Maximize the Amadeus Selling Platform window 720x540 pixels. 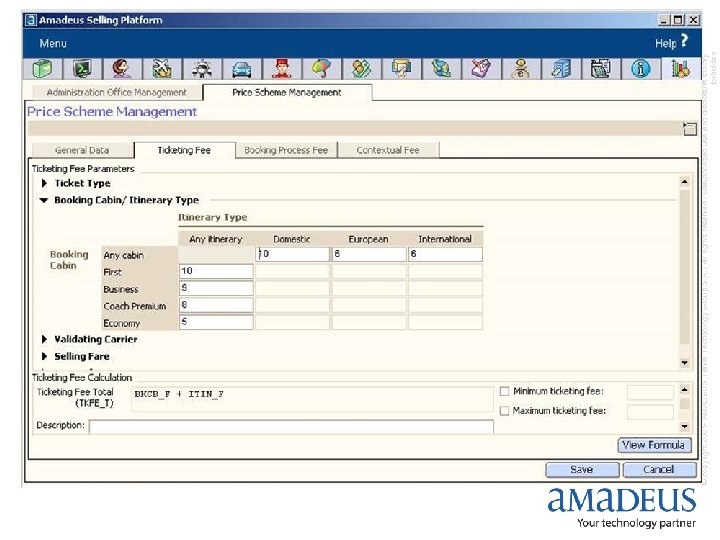(x=678, y=20)
